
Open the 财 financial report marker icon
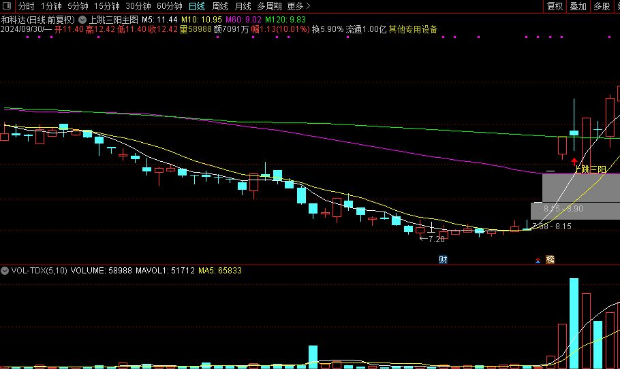(x=443, y=259)
